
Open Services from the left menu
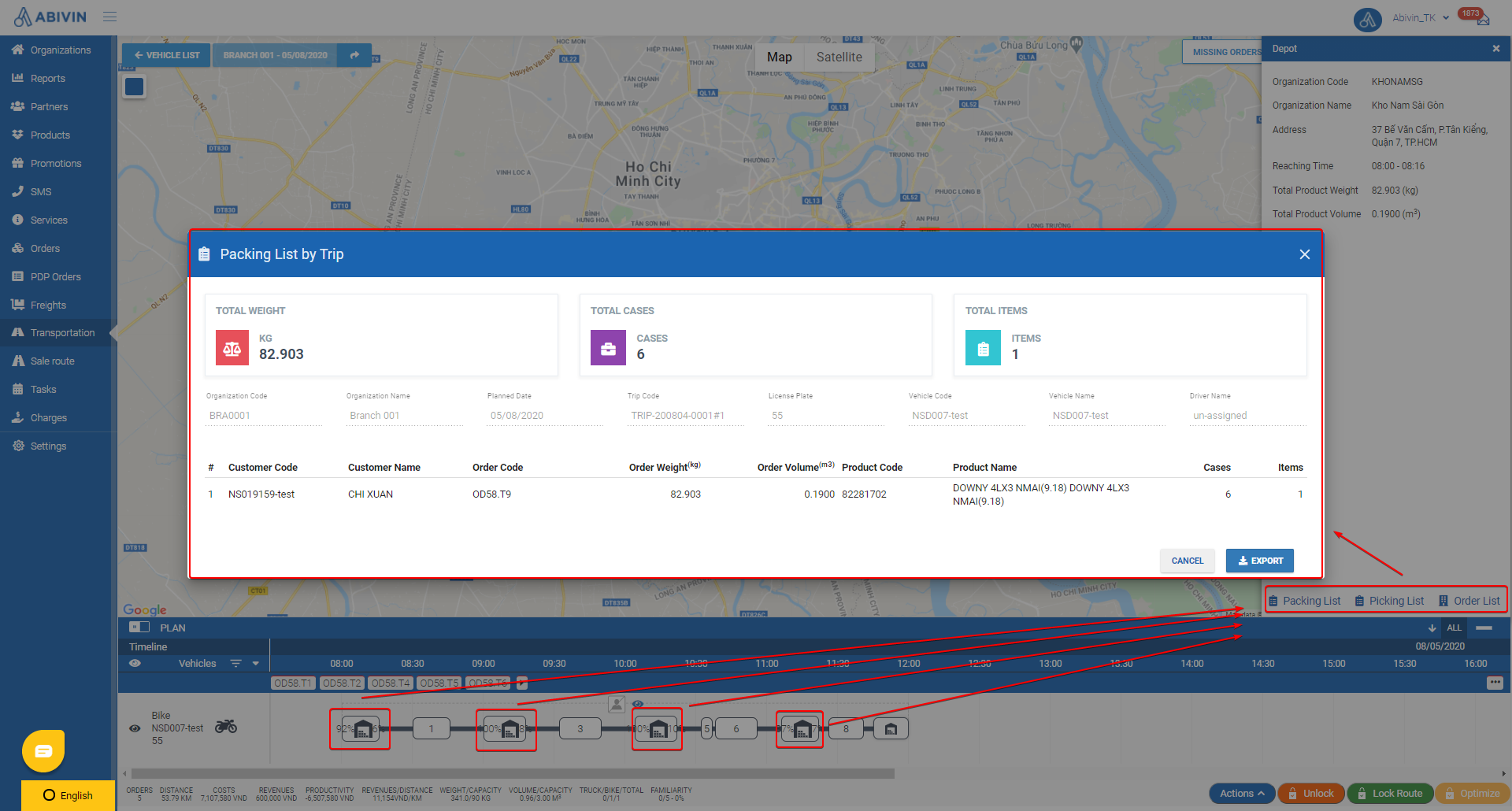[48, 220]
